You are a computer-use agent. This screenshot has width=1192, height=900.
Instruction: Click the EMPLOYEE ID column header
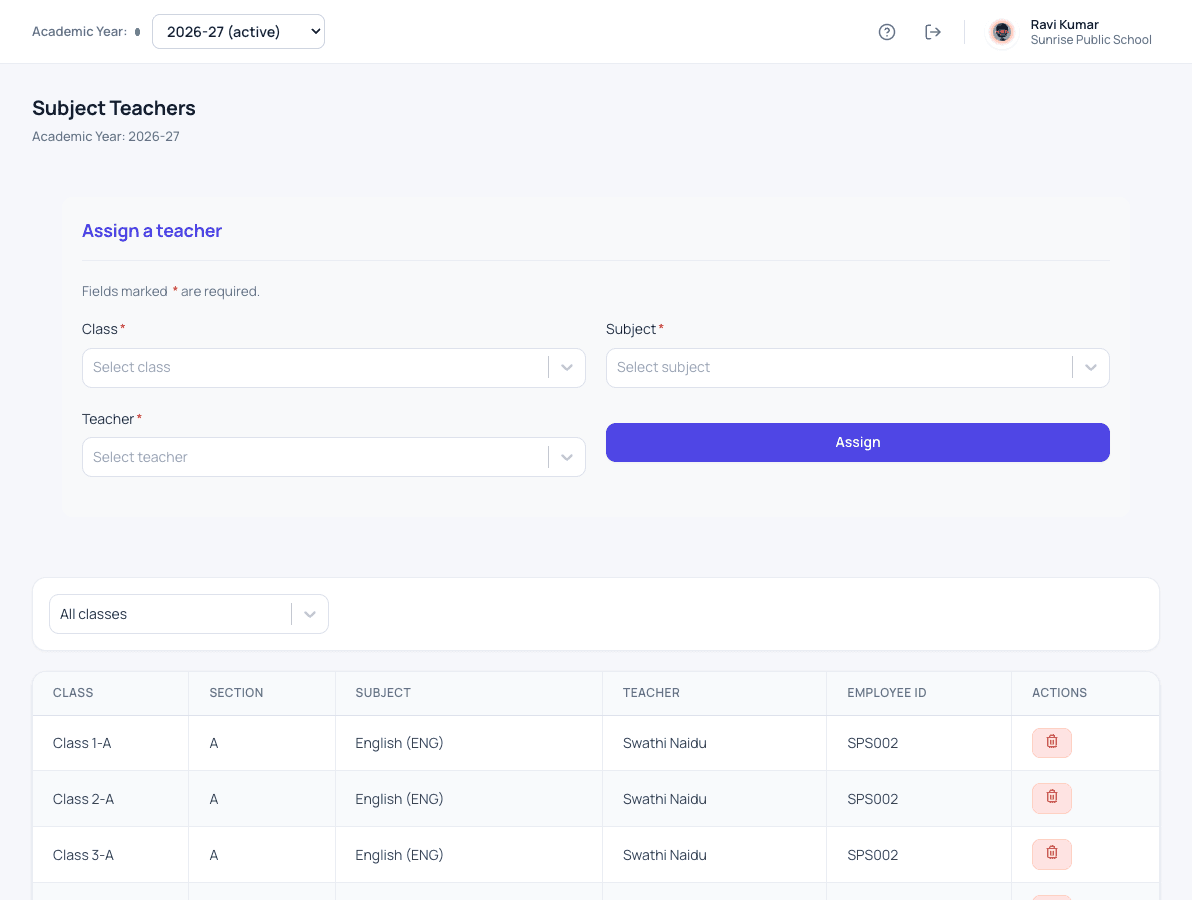coord(886,693)
